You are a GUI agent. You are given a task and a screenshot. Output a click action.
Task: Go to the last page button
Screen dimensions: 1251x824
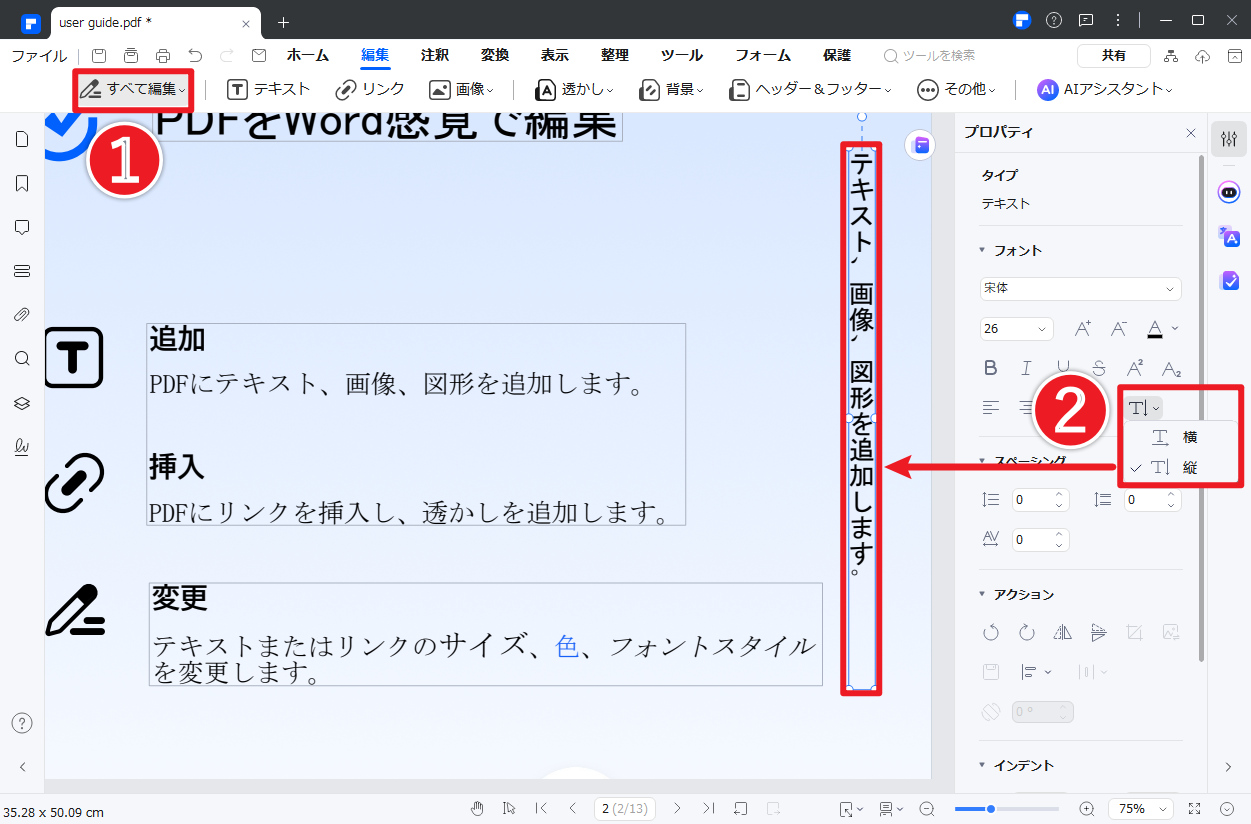(709, 808)
